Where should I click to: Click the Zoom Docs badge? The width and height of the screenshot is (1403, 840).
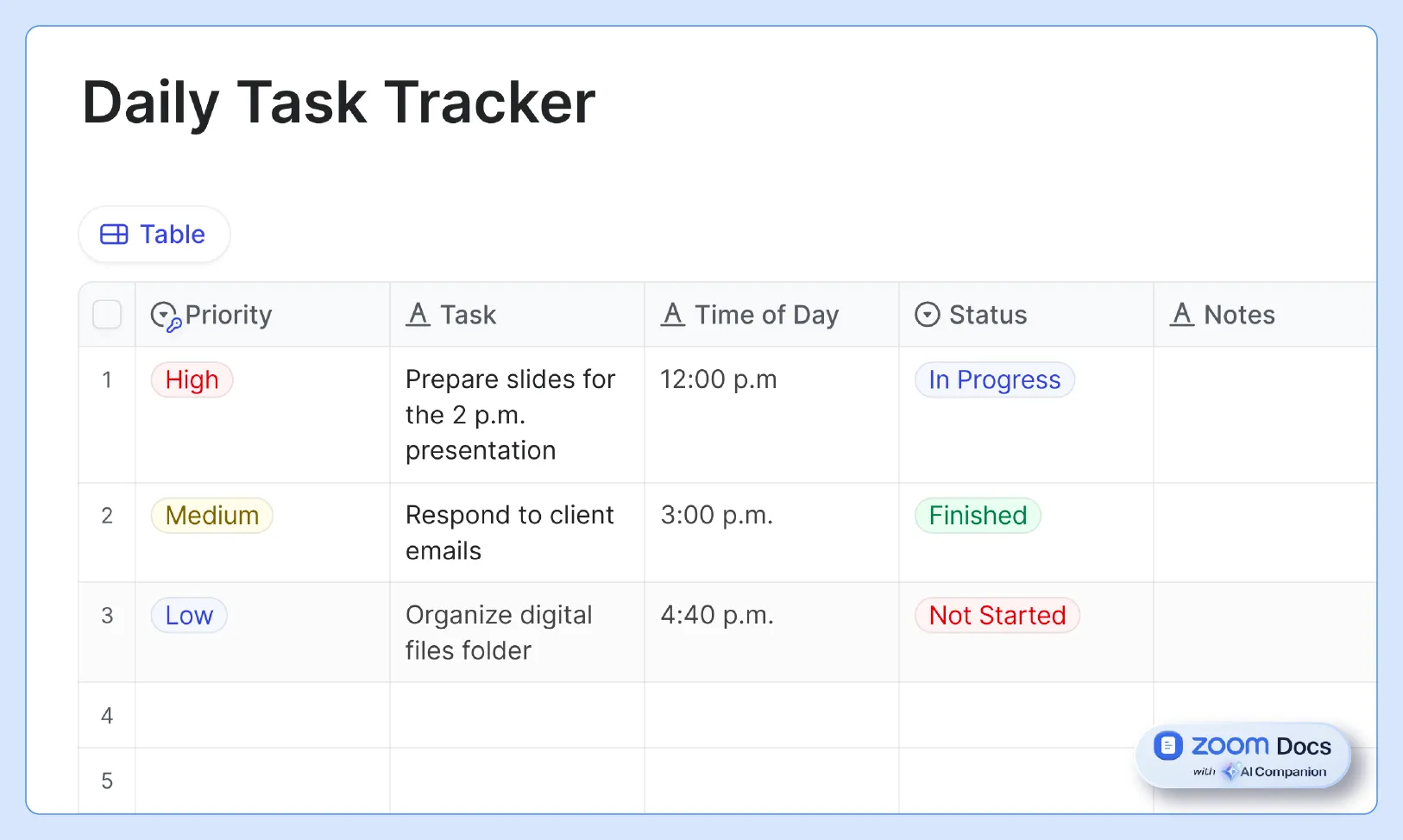(1243, 754)
